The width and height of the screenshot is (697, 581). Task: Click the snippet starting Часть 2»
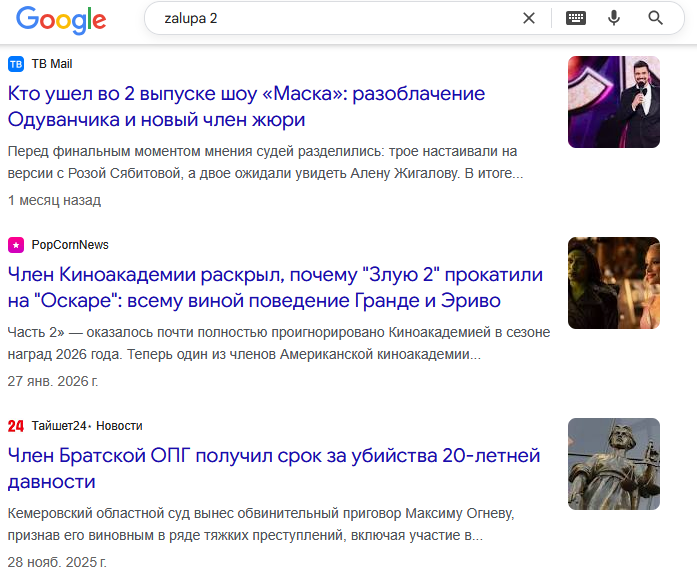[279, 343]
